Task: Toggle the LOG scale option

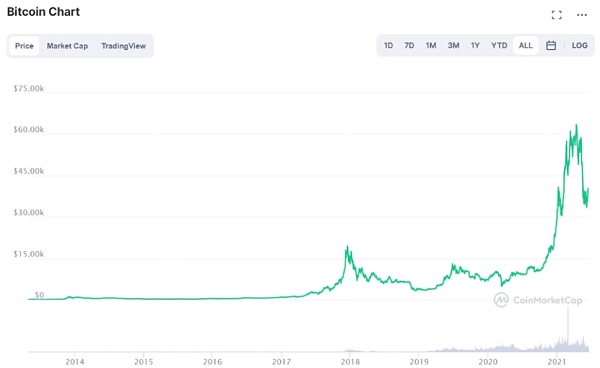Action: tap(579, 46)
